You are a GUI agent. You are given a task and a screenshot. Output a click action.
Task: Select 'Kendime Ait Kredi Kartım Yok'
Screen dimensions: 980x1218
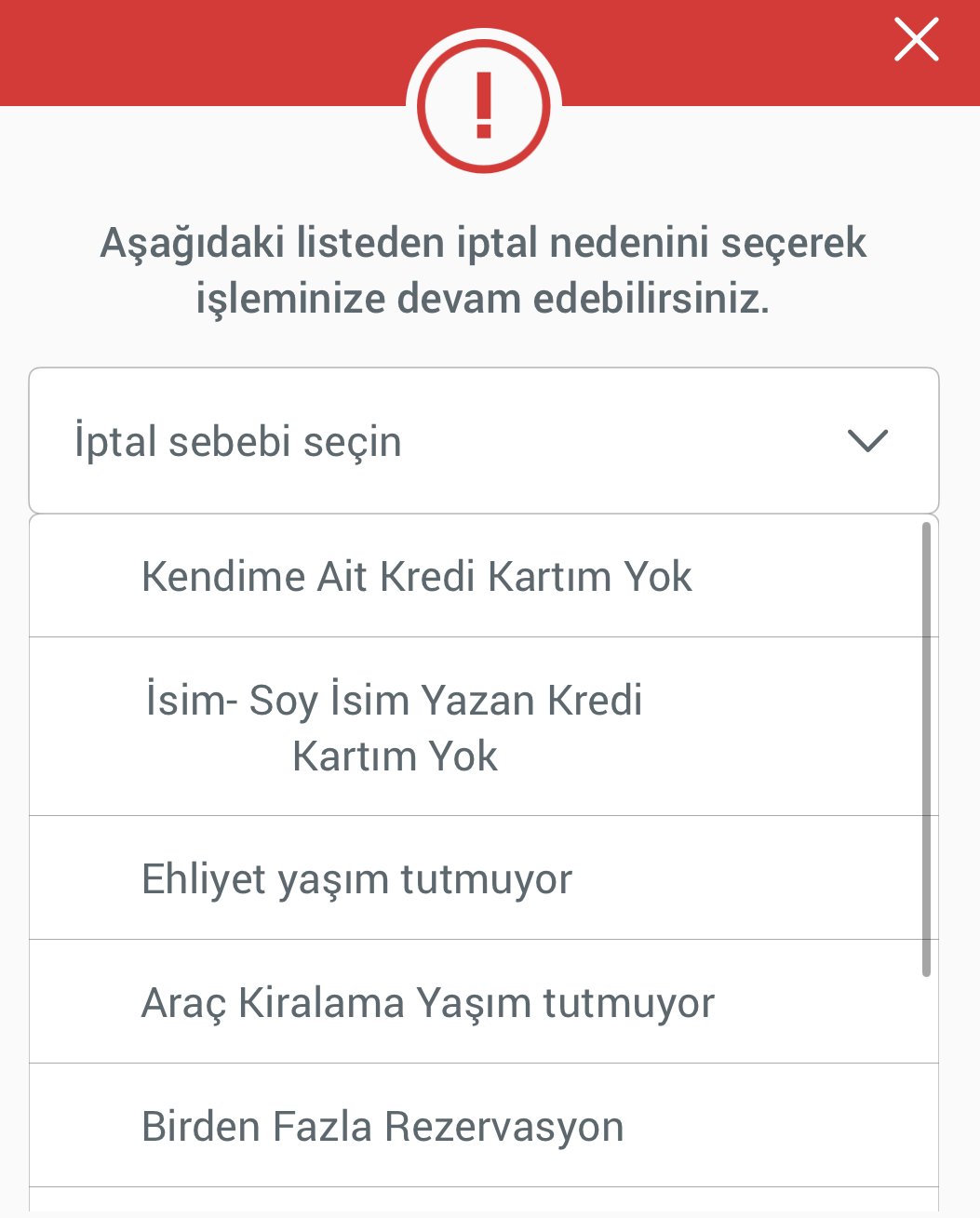point(484,576)
